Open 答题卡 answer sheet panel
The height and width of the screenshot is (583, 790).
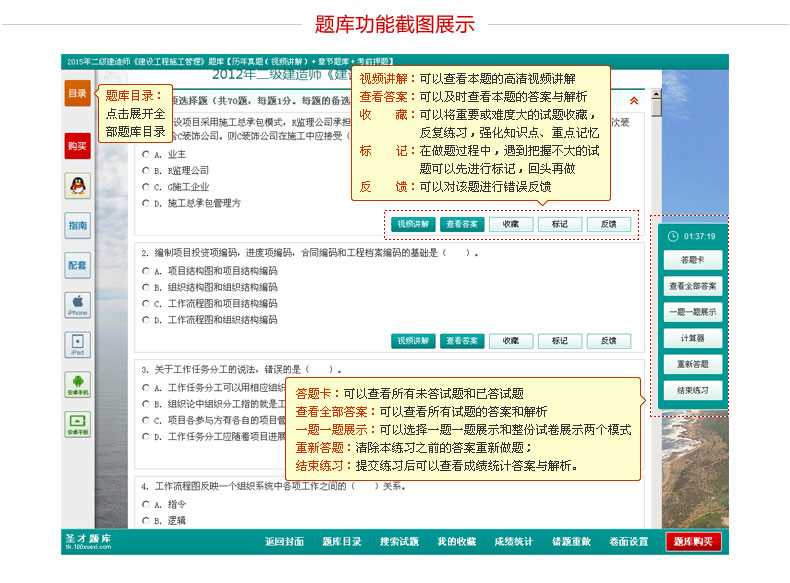[x=692, y=260]
